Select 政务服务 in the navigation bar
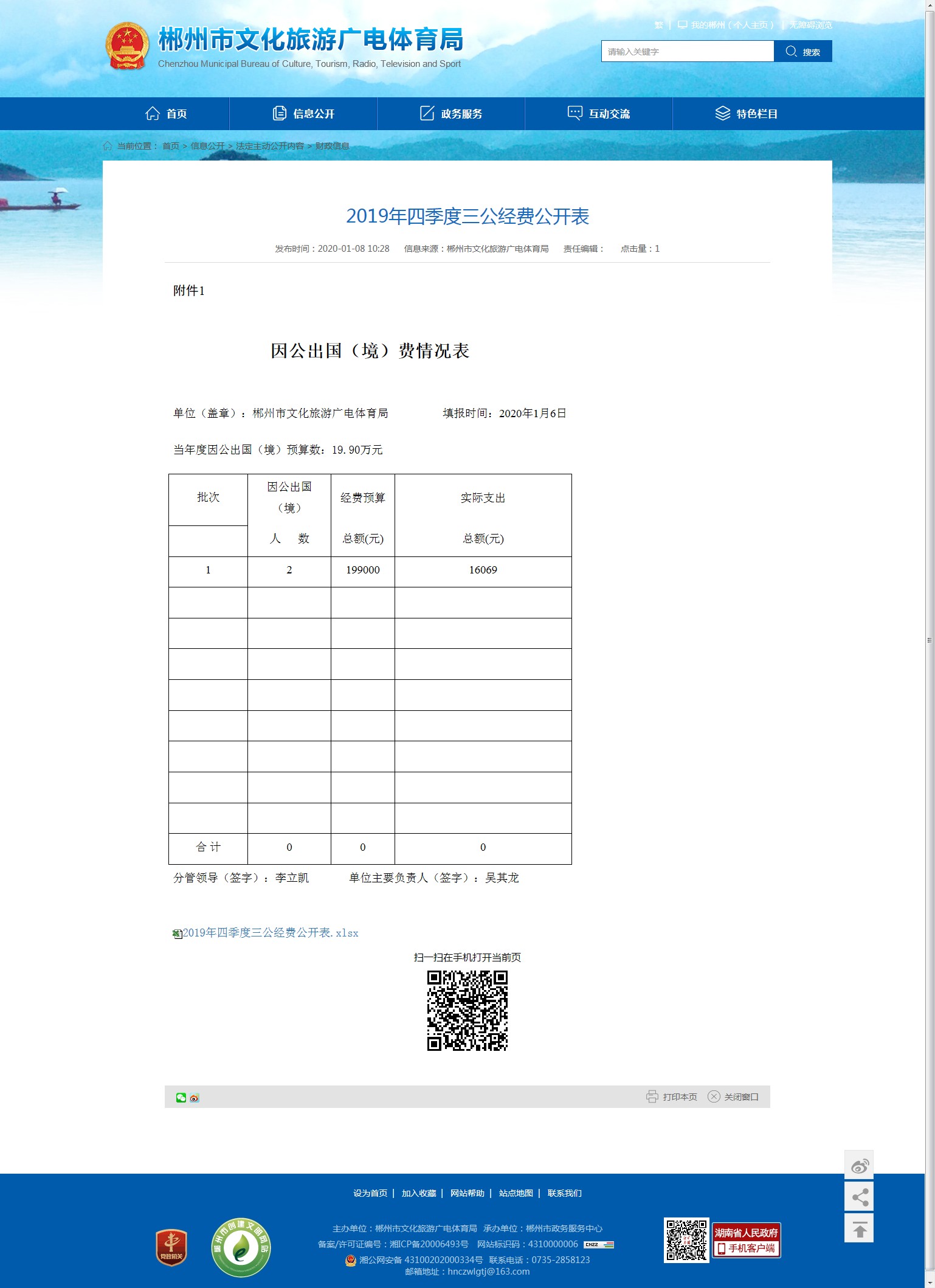The height and width of the screenshot is (1288, 935). [451, 114]
